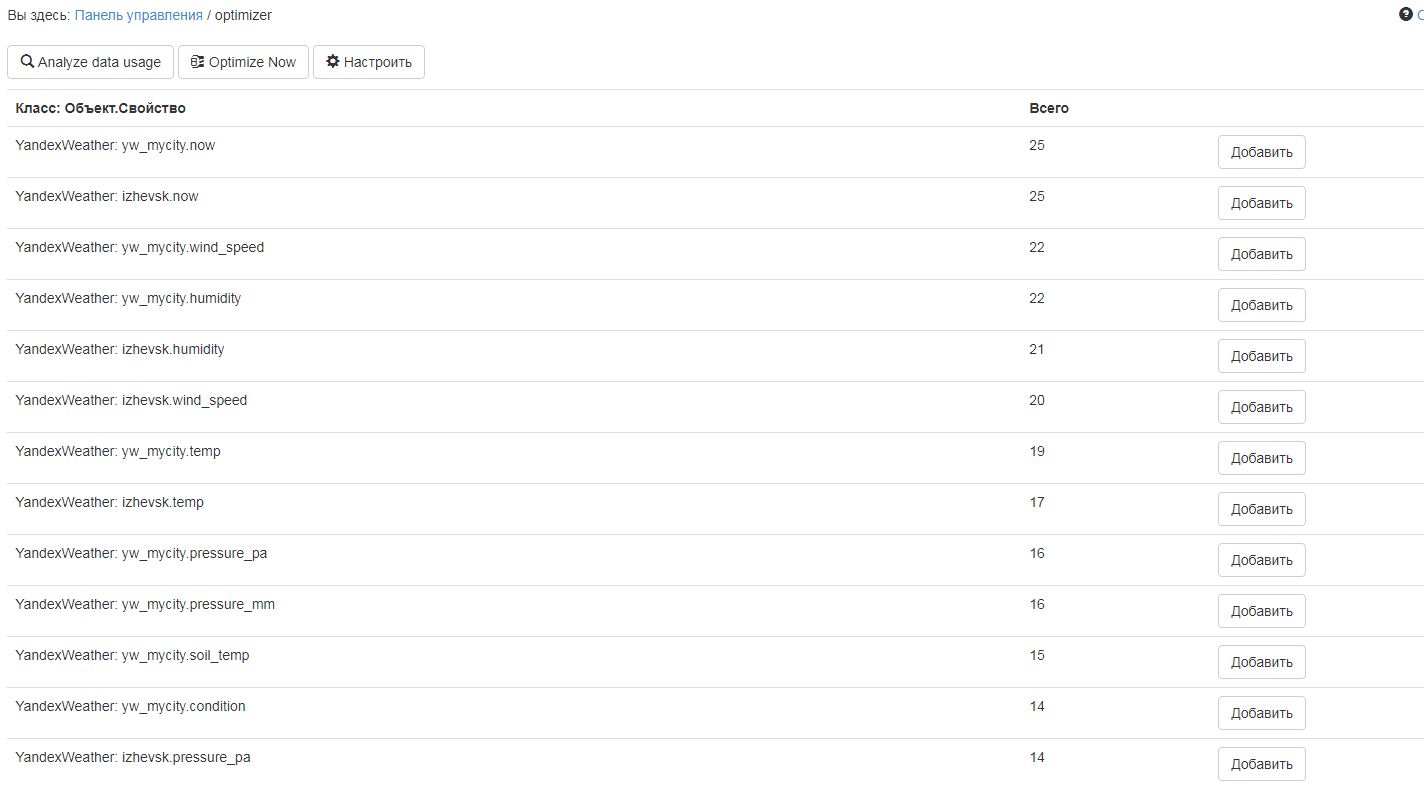Image resolution: width=1424 pixels, height=789 pixels.
Task: Click Добавить for yw_mycity.humidity
Action: (x=1261, y=305)
